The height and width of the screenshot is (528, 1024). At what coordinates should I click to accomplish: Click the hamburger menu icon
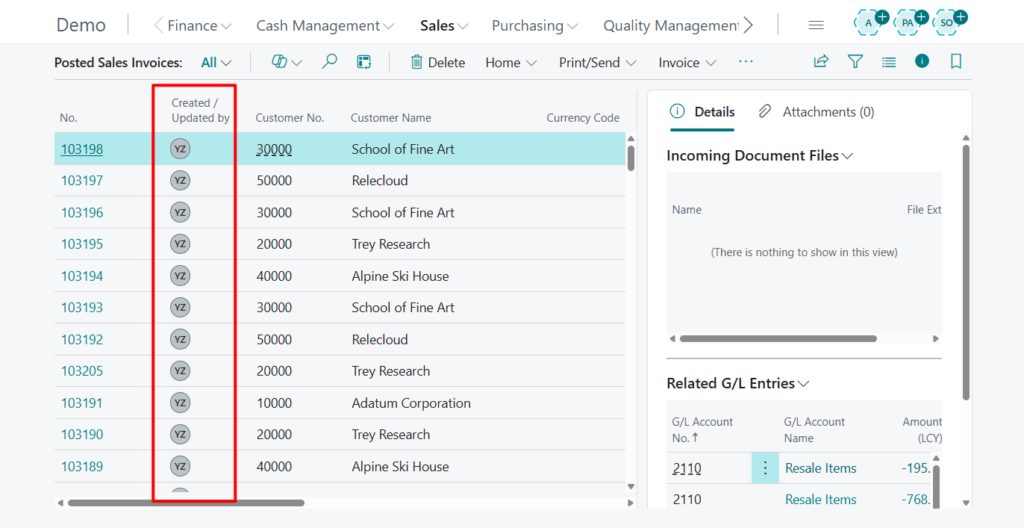point(816,25)
